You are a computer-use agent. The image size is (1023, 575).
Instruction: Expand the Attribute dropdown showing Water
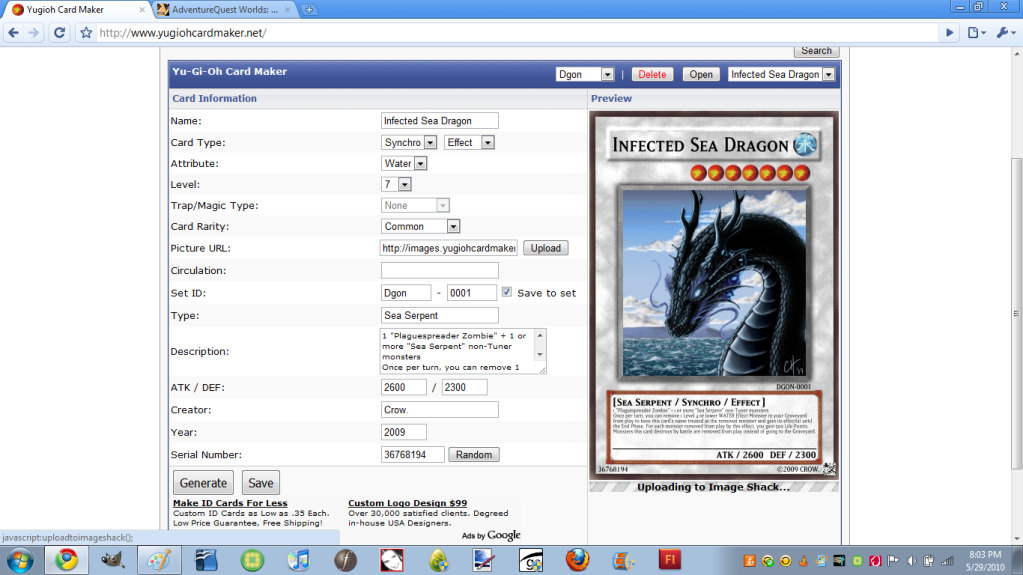404,163
